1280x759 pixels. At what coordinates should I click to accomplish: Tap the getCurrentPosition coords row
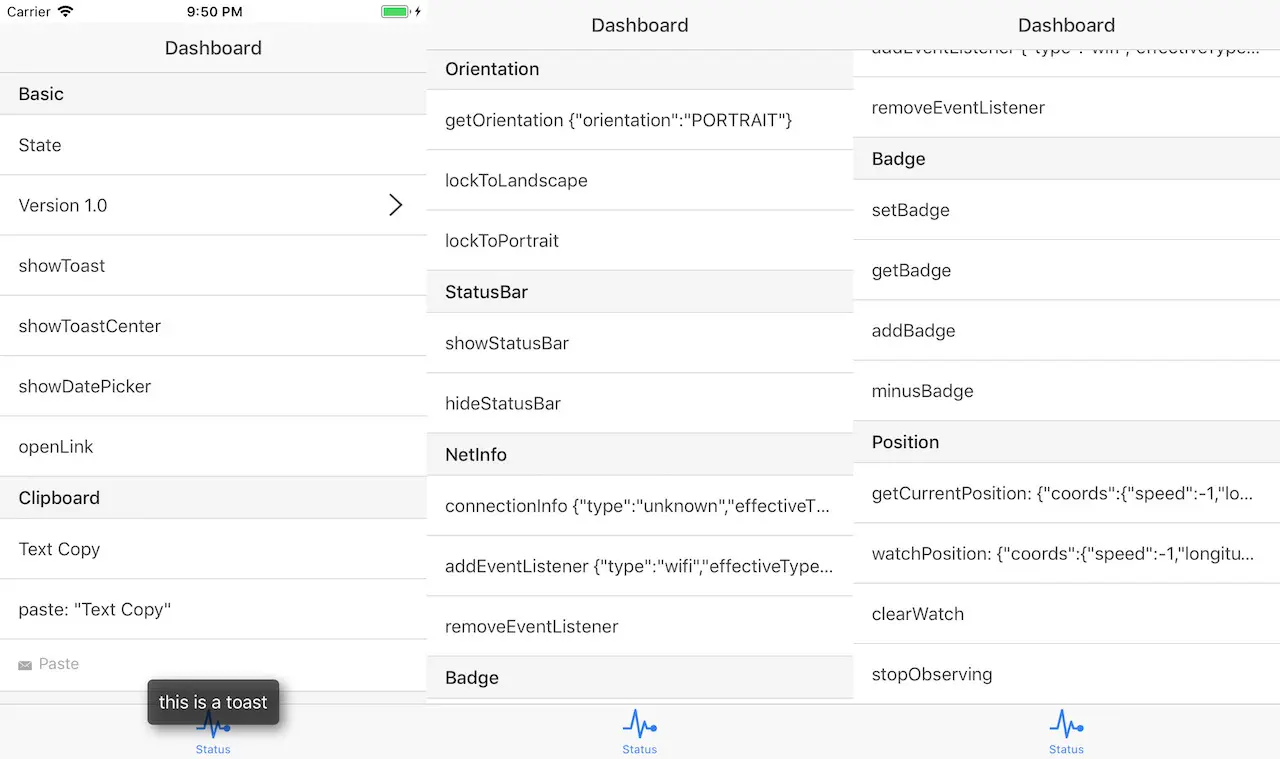click(x=1066, y=493)
